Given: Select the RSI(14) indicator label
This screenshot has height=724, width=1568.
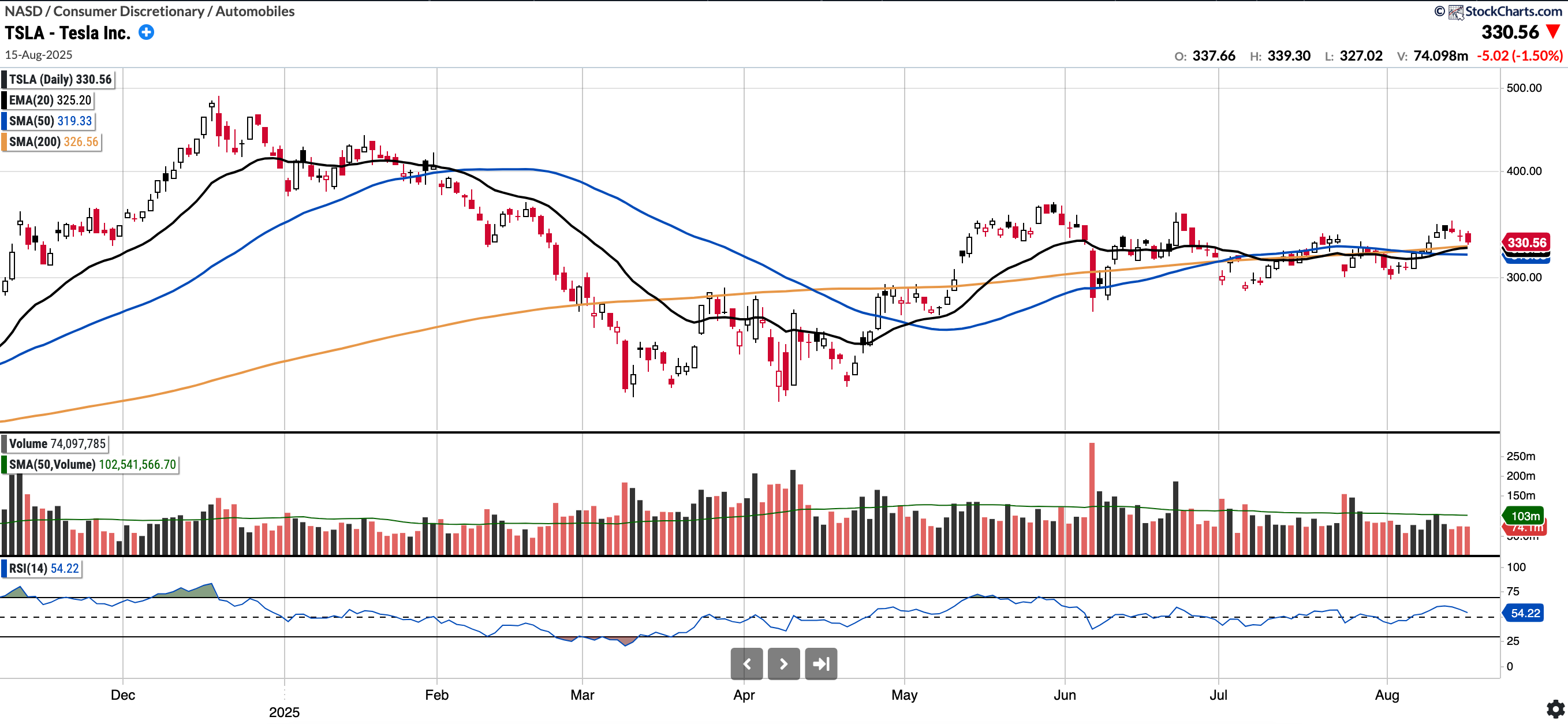Looking at the screenshot, I should point(43,568).
